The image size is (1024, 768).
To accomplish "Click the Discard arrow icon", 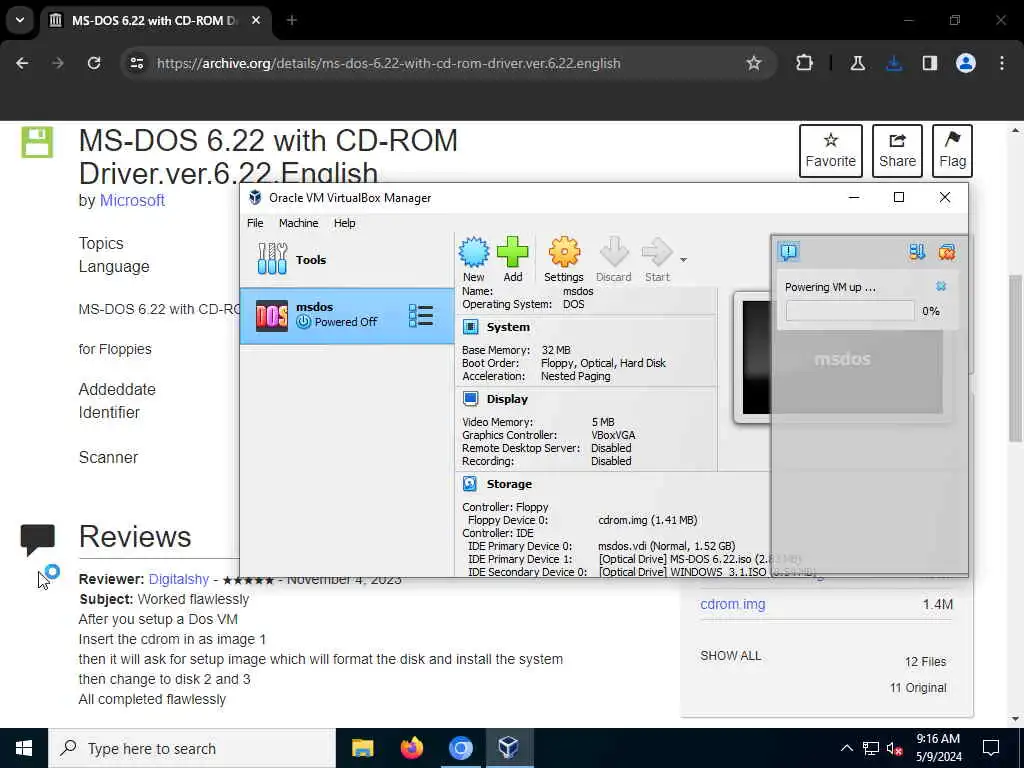I will tap(614, 252).
